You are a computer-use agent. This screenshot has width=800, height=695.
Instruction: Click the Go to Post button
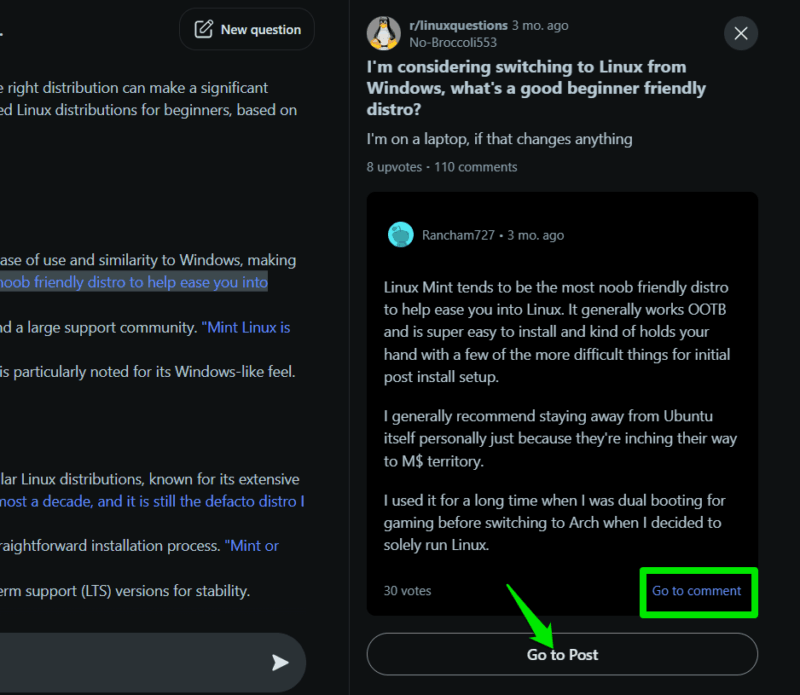coord(561,654)
